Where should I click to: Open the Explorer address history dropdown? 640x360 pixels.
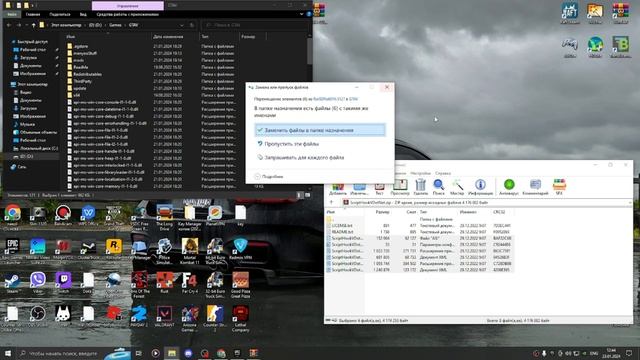pyautogui.click(x=182, y=25)
